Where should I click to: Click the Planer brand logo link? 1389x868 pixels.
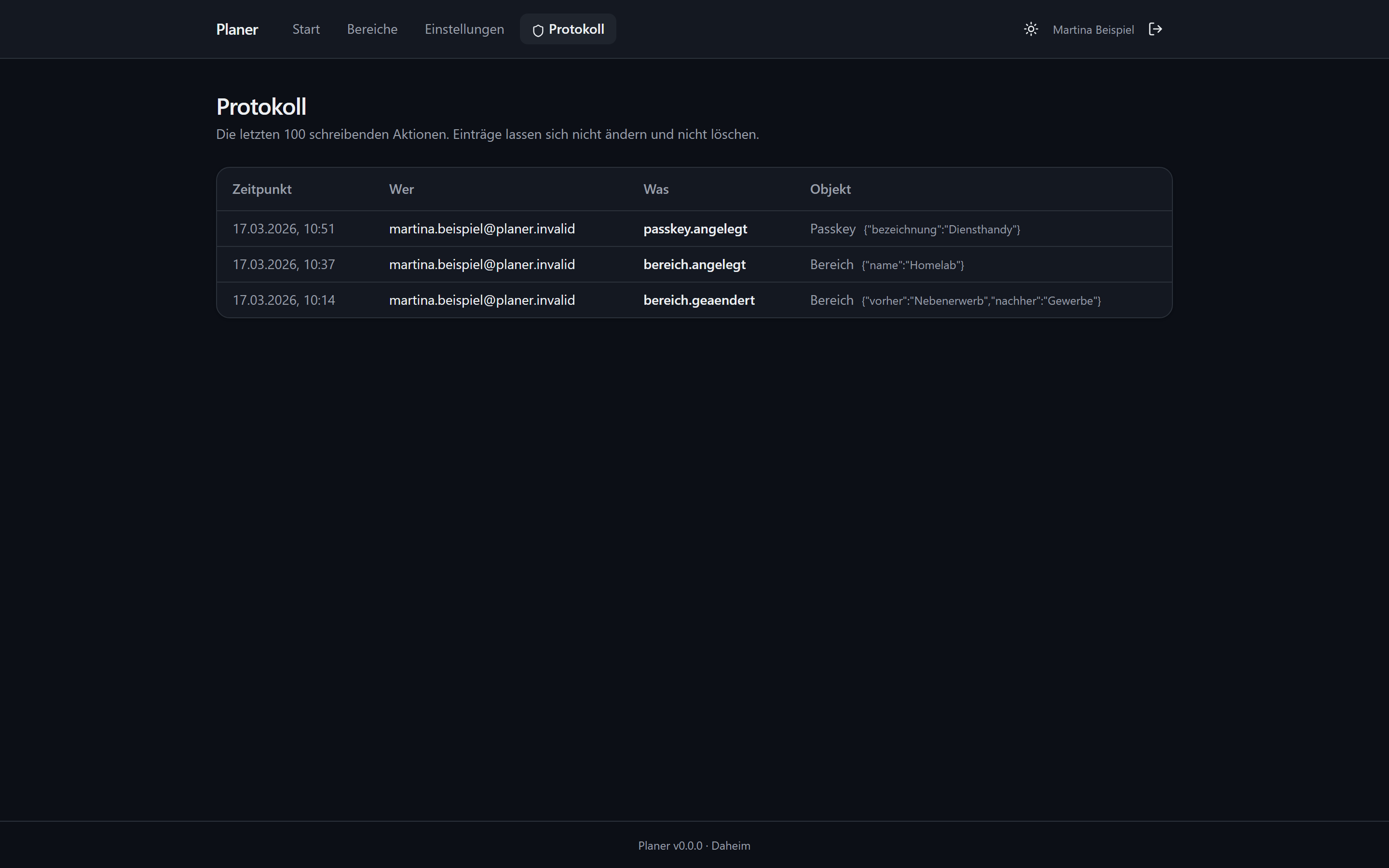click(x=237, y=29)
